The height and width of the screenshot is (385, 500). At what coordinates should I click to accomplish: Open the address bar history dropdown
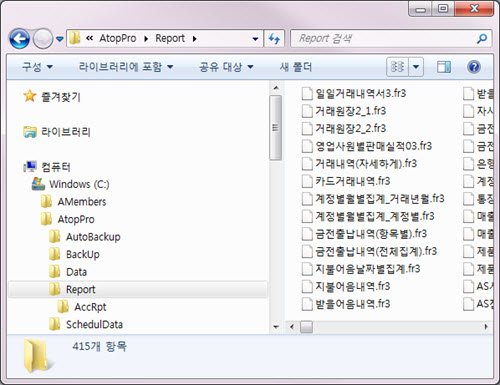(255, 39)
